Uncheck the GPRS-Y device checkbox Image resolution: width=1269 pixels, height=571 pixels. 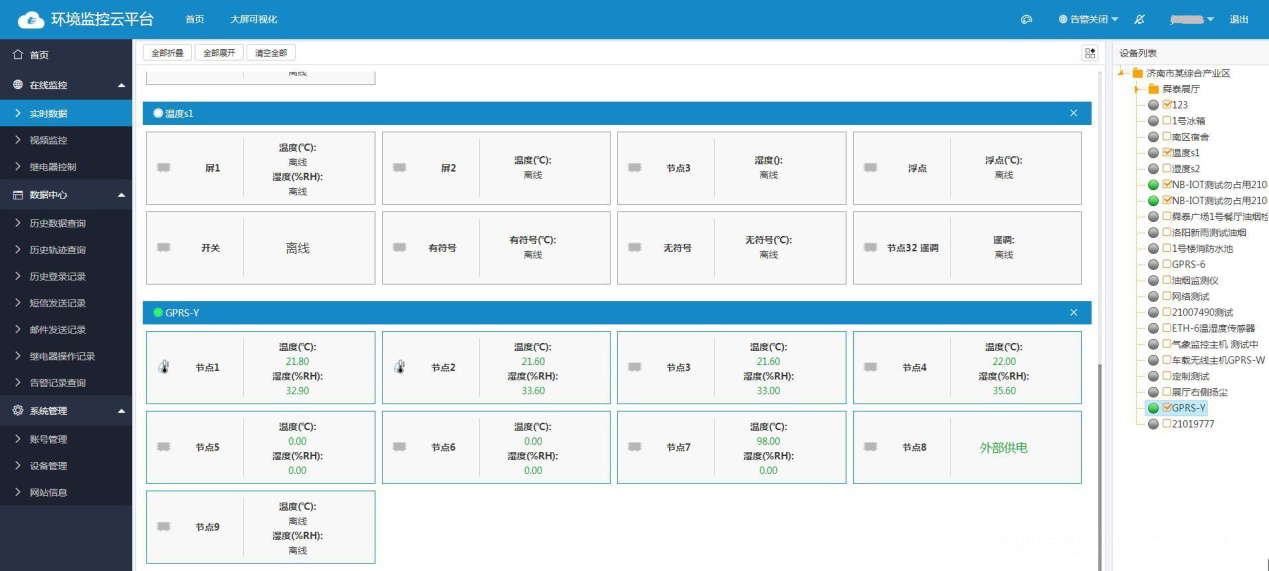[1167, 408]
